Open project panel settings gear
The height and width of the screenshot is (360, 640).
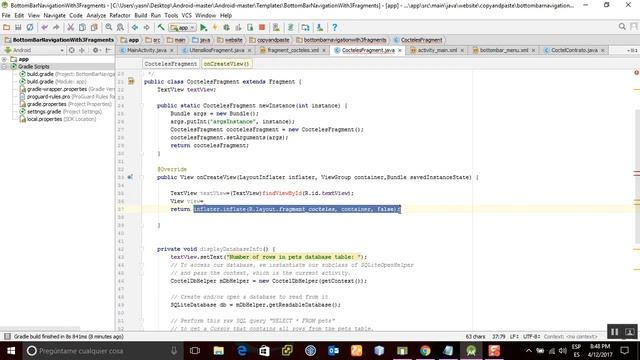(96, 50)
